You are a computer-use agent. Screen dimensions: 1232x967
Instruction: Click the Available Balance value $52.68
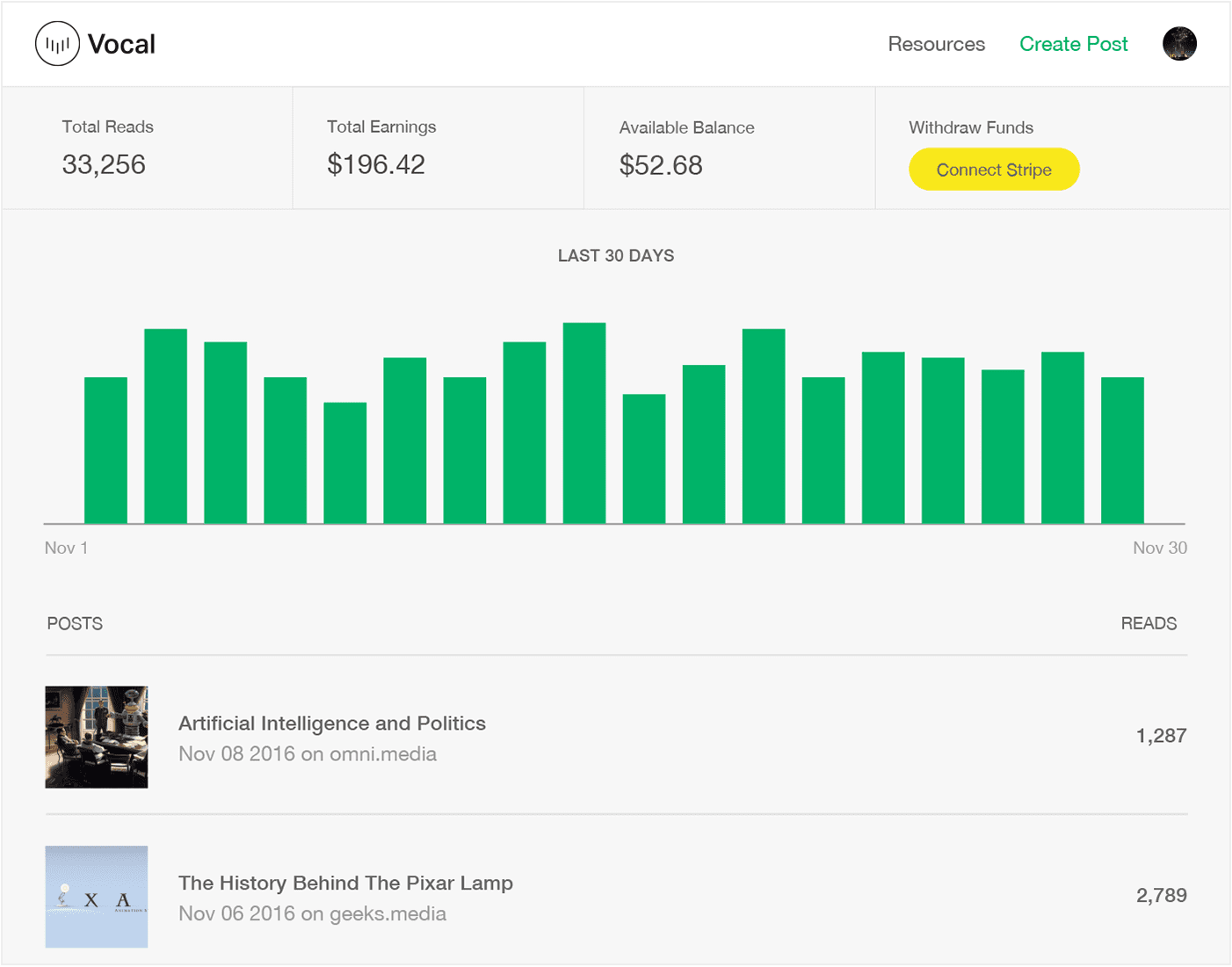[x=661, y=165]
